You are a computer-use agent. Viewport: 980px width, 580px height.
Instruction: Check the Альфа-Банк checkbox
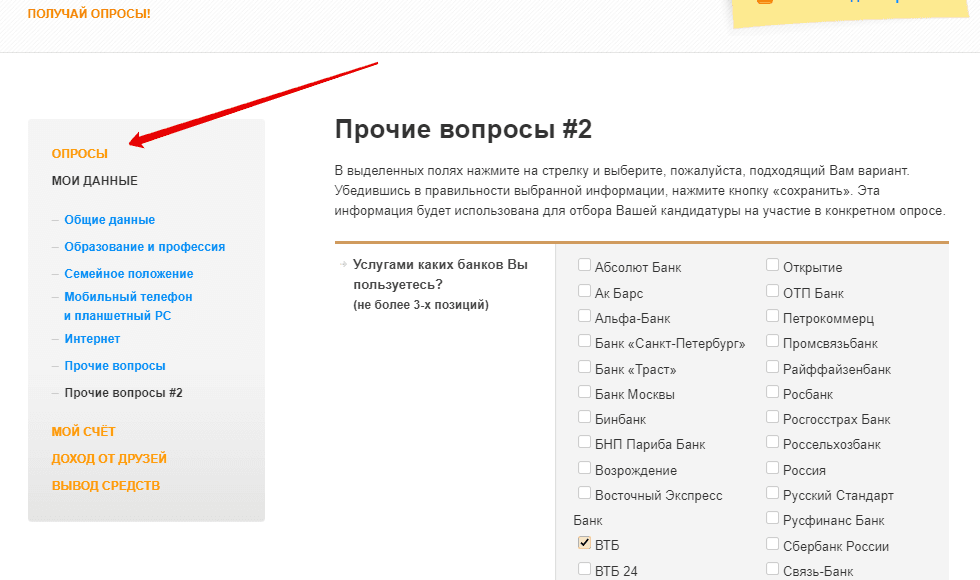(x=585, y=316)
